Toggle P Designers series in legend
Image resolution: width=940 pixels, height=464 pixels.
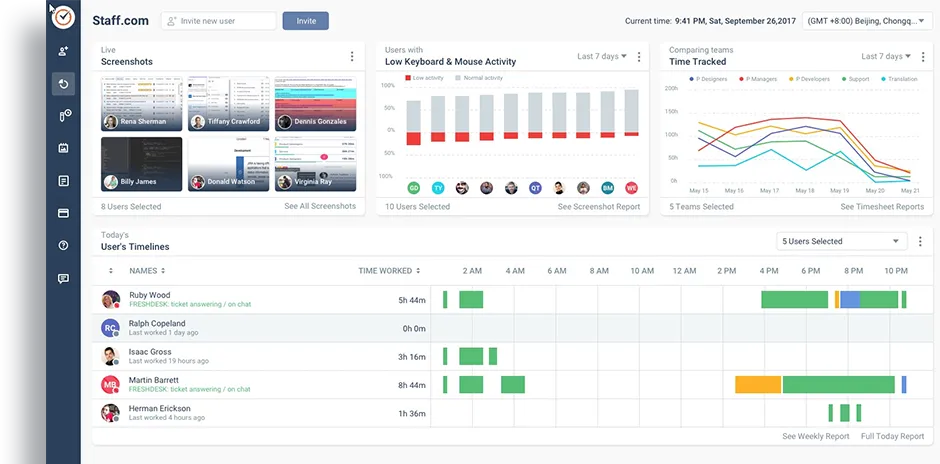click(710, 78)
